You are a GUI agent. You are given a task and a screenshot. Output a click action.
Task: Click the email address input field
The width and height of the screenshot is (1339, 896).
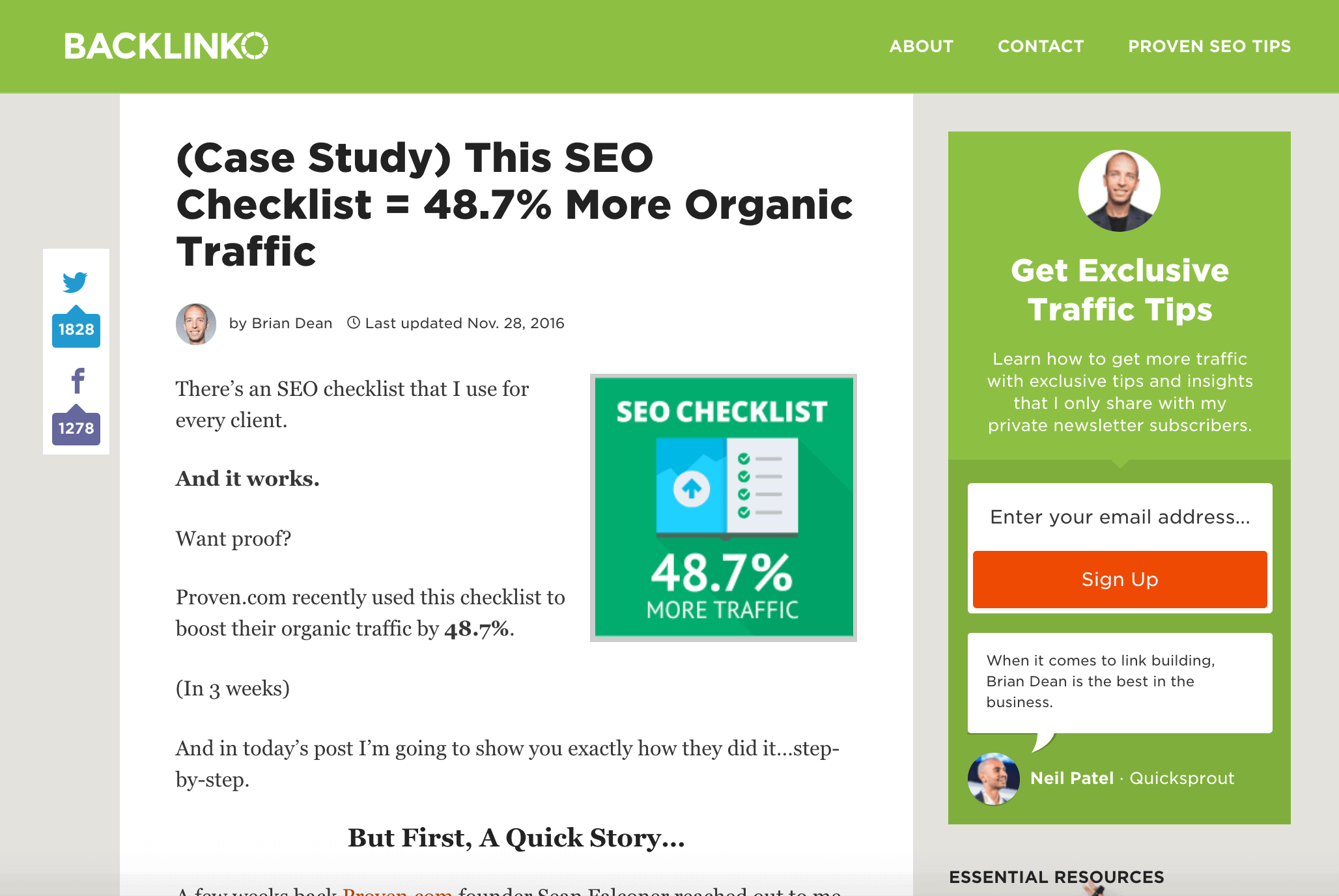[1119, 517]
